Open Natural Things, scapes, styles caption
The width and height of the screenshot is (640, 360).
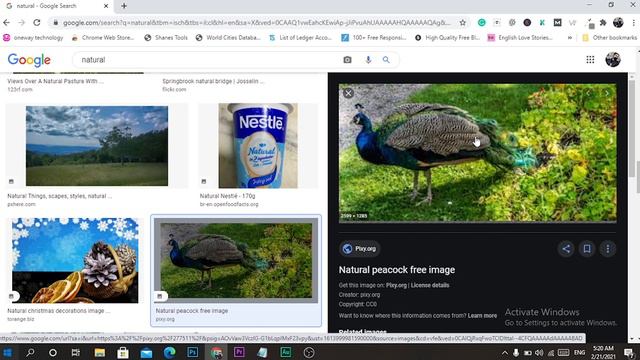[60, 196]
